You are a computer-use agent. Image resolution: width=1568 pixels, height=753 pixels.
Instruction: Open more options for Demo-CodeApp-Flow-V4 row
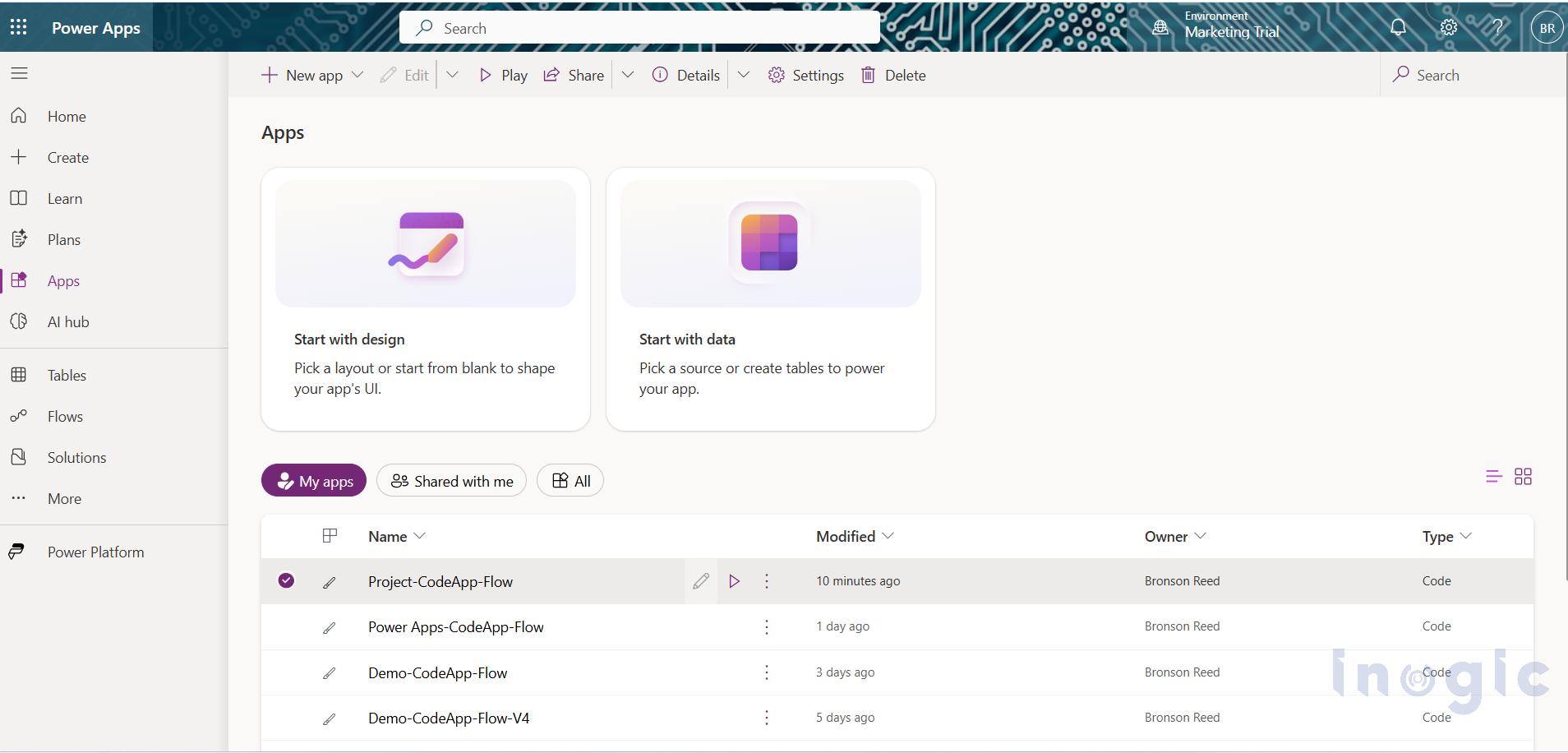[767, 718]
